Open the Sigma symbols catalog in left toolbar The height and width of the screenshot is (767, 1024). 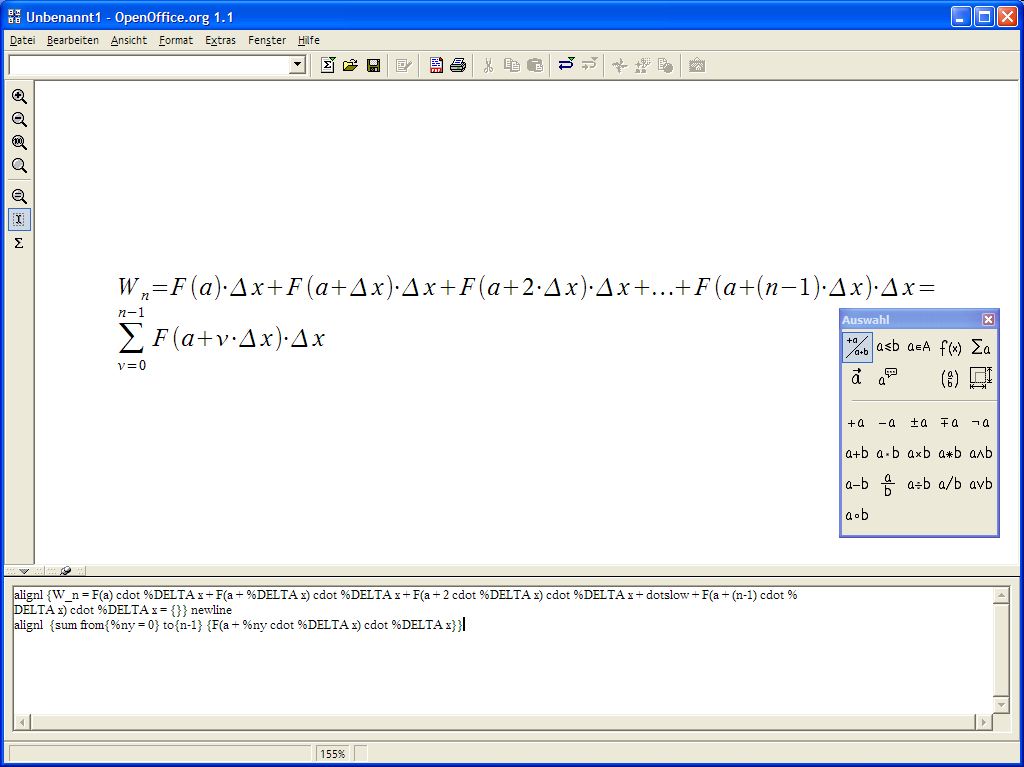(x=19, y=243)
